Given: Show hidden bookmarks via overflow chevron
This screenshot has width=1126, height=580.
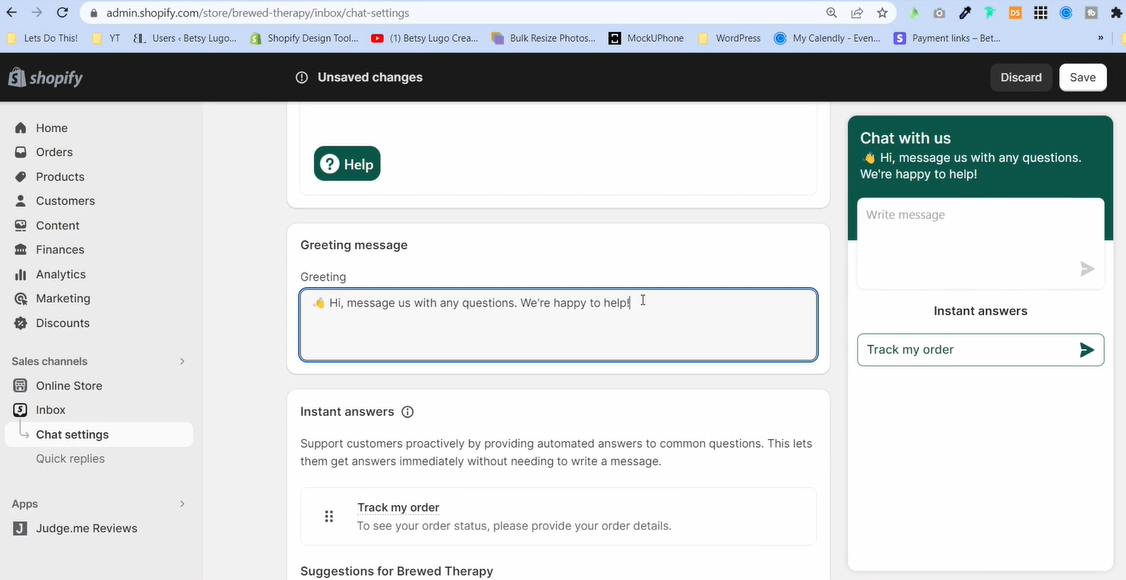Looking at the screenshot, I should click(x=1100, y=37).
